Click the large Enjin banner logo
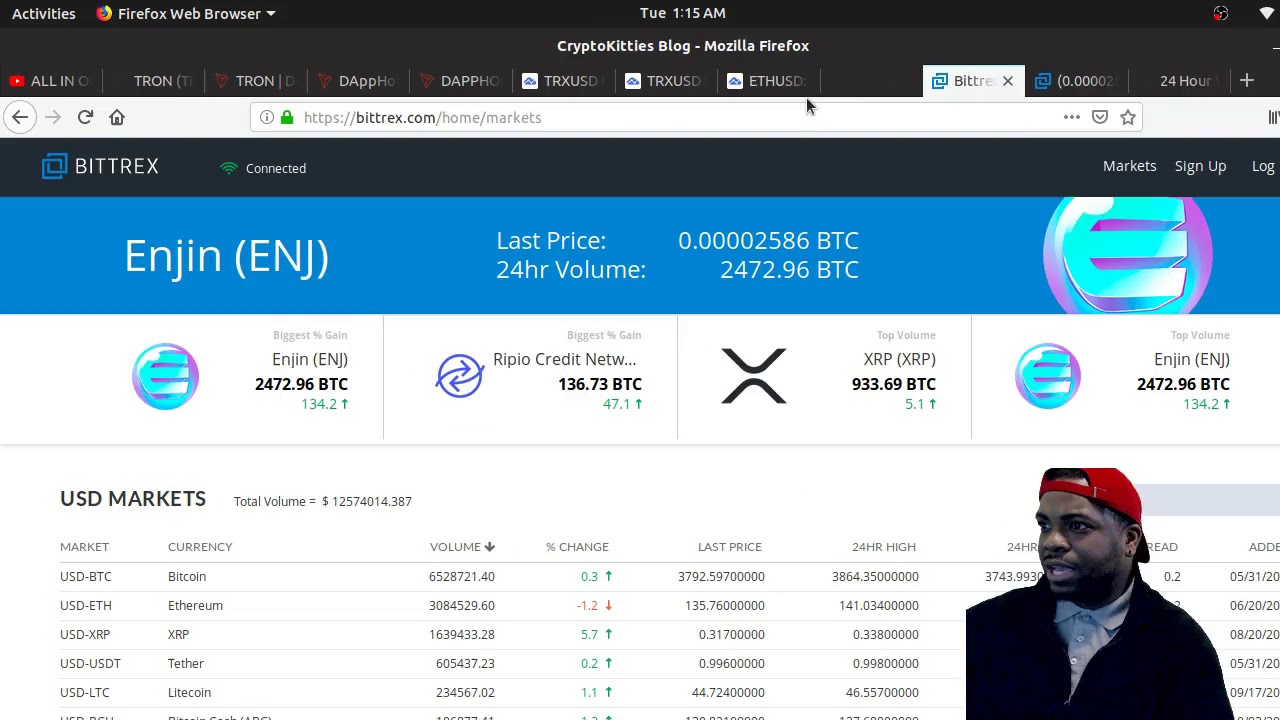The image size is (1280, 720). (1128, 256)
